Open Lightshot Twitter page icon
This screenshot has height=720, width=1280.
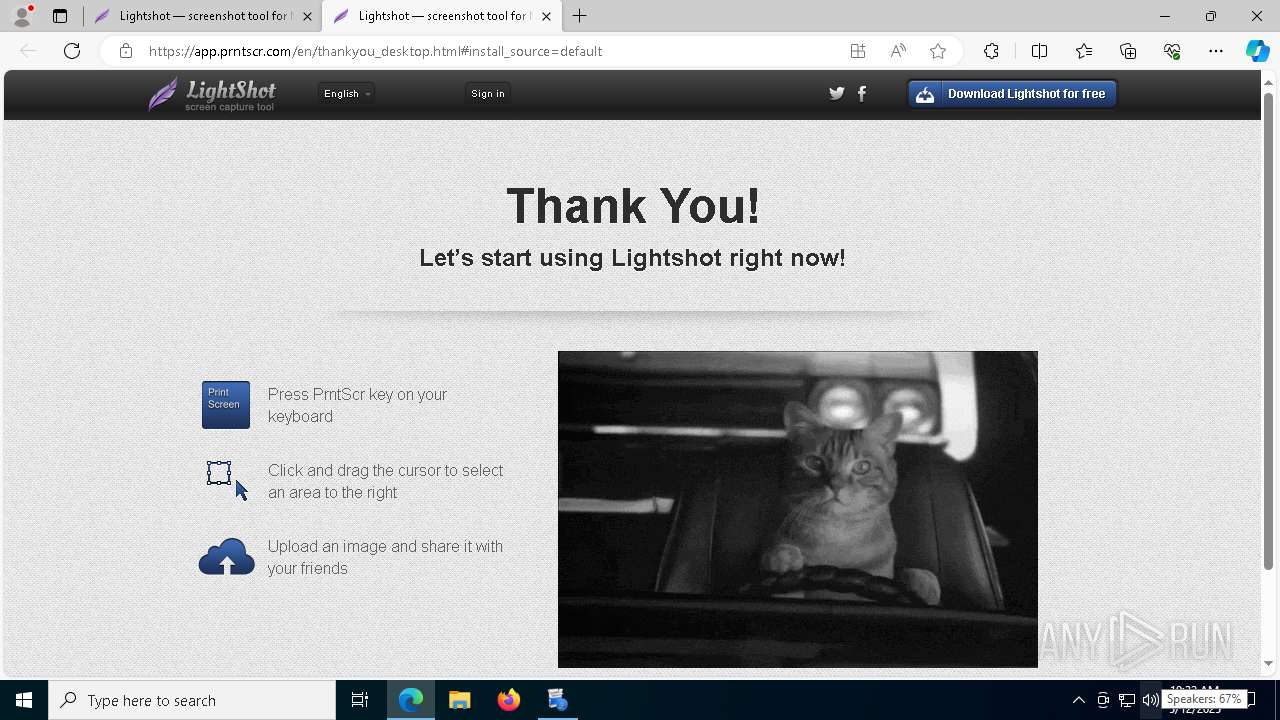click(x=837, y=93)
